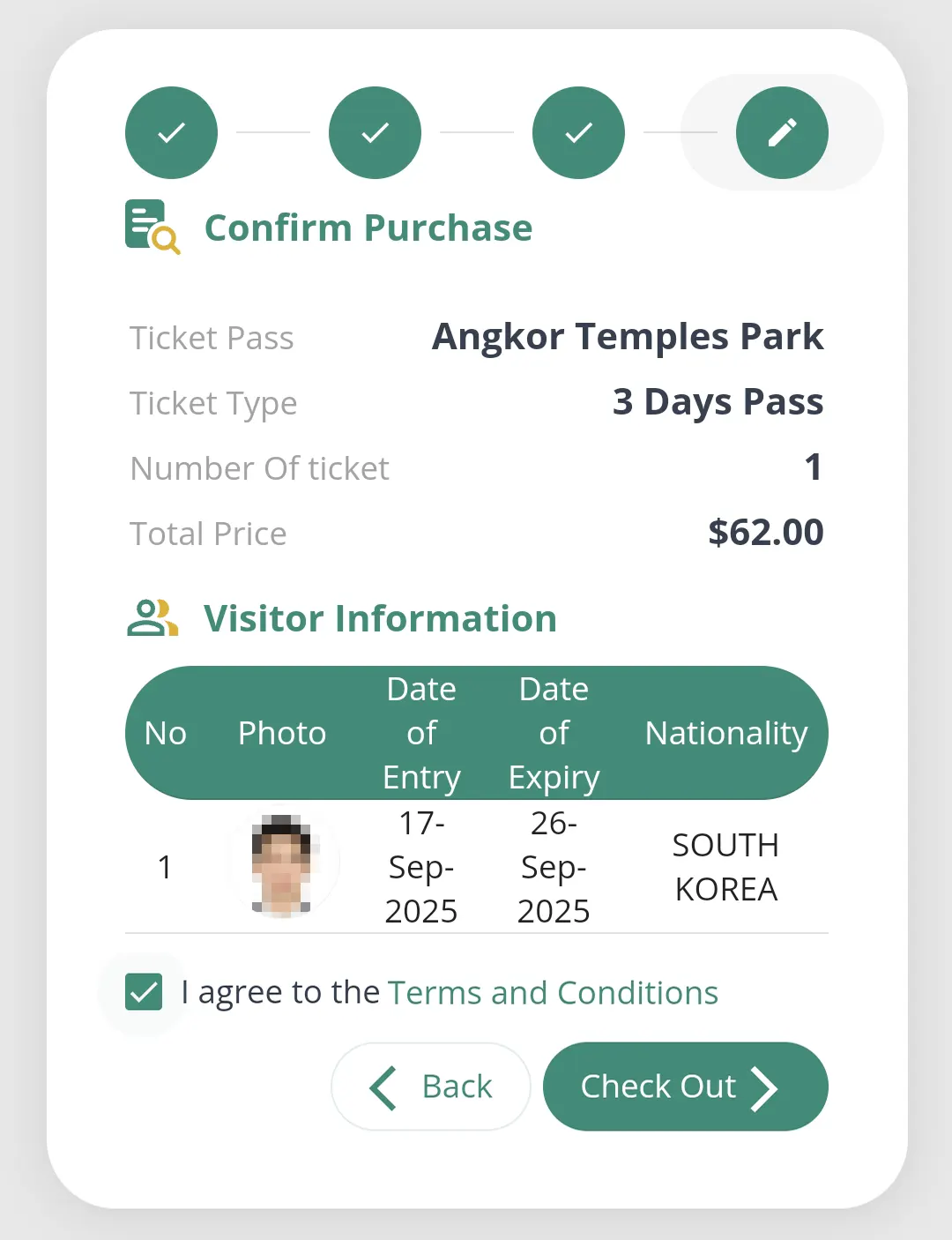Click the Visitor Information people icon

click(x=152, y=618)
